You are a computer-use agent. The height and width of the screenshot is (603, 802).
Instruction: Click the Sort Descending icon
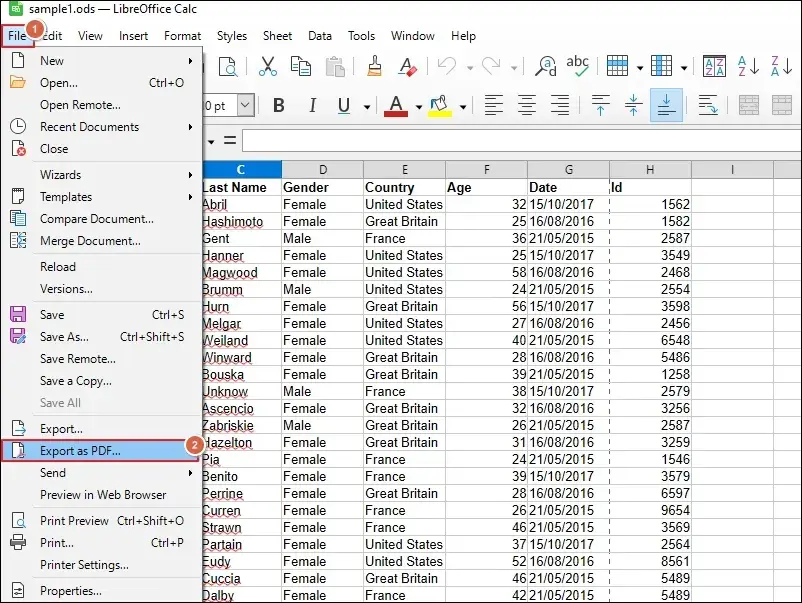tap(782, 66)
